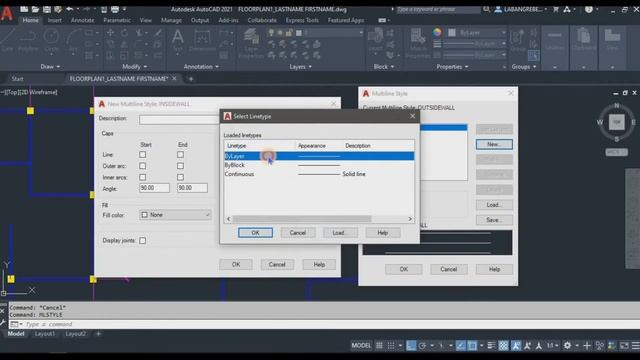Open the AutoCAD application menu logo
Viewport: 640px width, 360px height.
7,13
